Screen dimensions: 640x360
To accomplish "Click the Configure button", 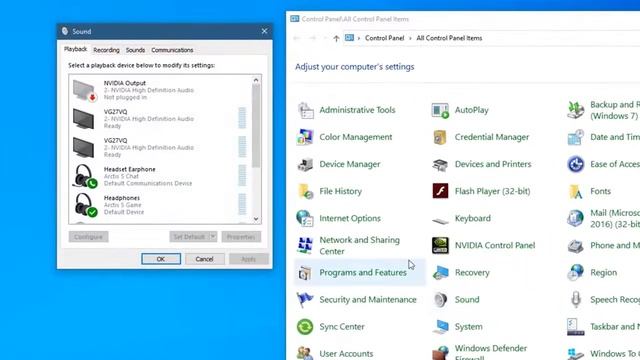I will click(89, 237).
